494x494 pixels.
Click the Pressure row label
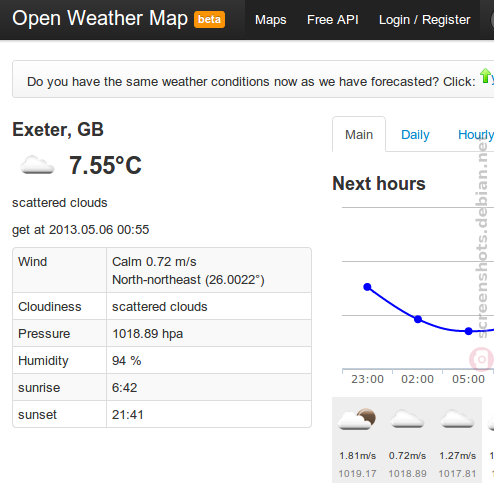tap(44, 334)
